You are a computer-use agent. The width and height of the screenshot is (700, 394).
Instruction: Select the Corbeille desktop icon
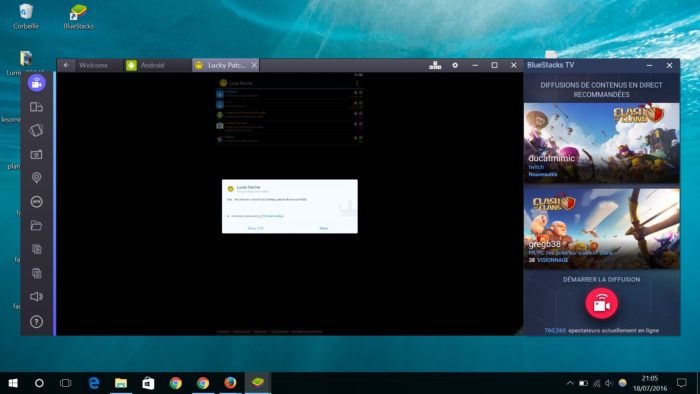point(26,17)
